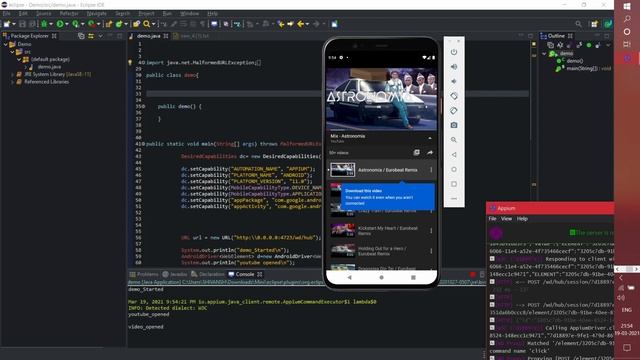Collapse the YouTube Mix - Astronomia playlist chevron

[430, 138]
